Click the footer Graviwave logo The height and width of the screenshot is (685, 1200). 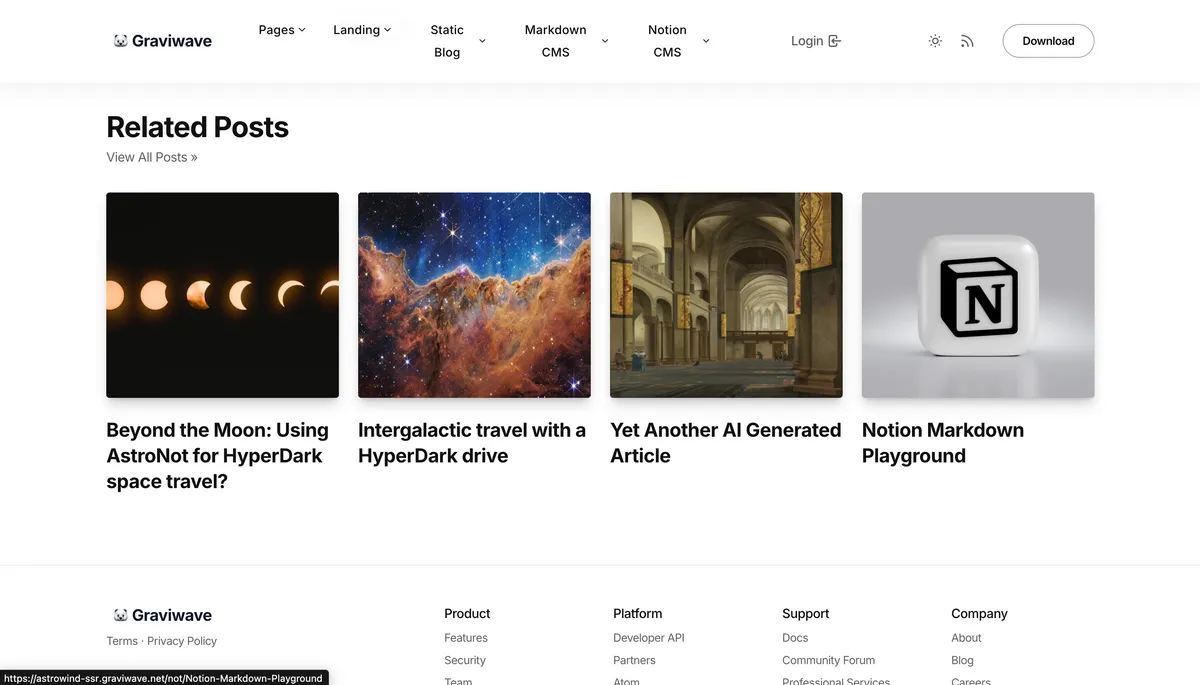tap(162, 615)
